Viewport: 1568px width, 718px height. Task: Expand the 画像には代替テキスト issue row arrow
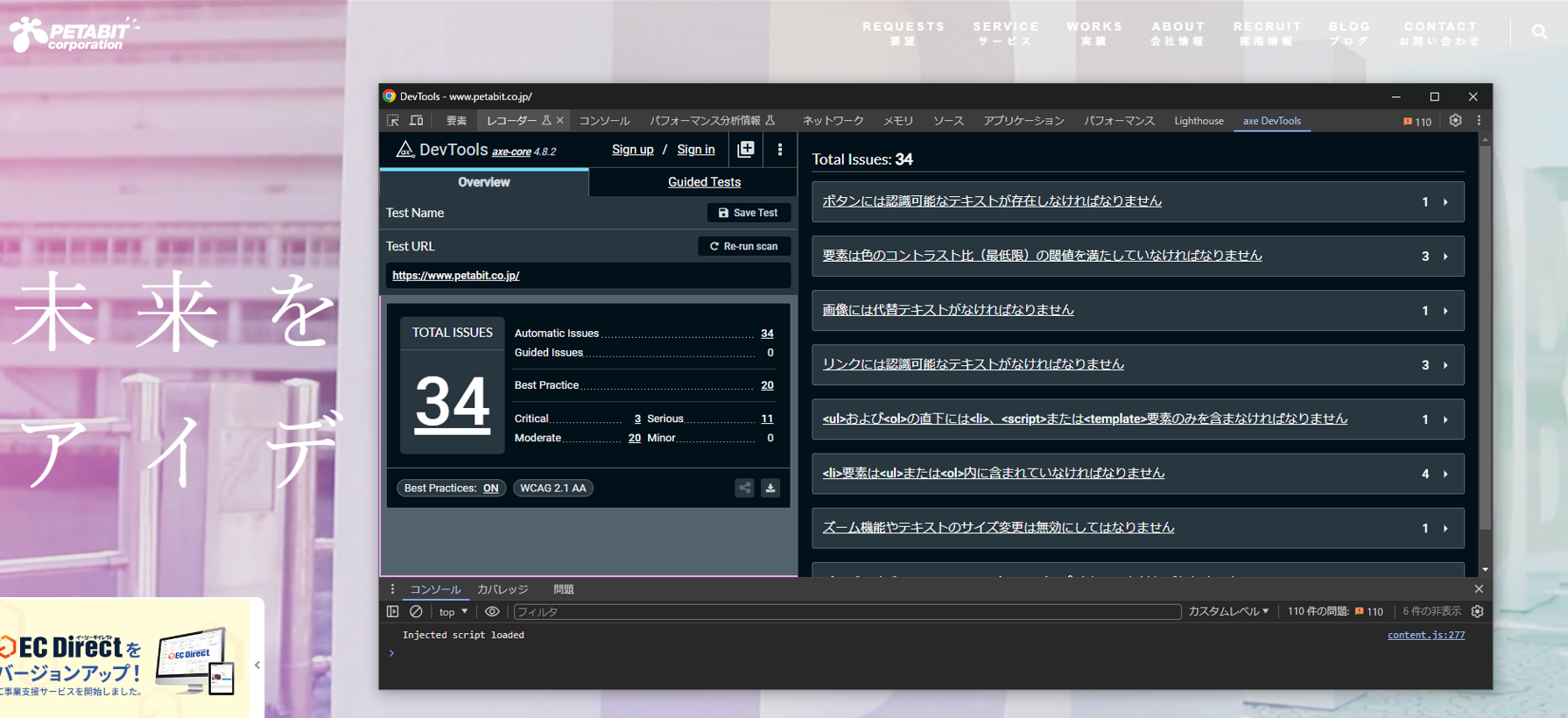1445,311
